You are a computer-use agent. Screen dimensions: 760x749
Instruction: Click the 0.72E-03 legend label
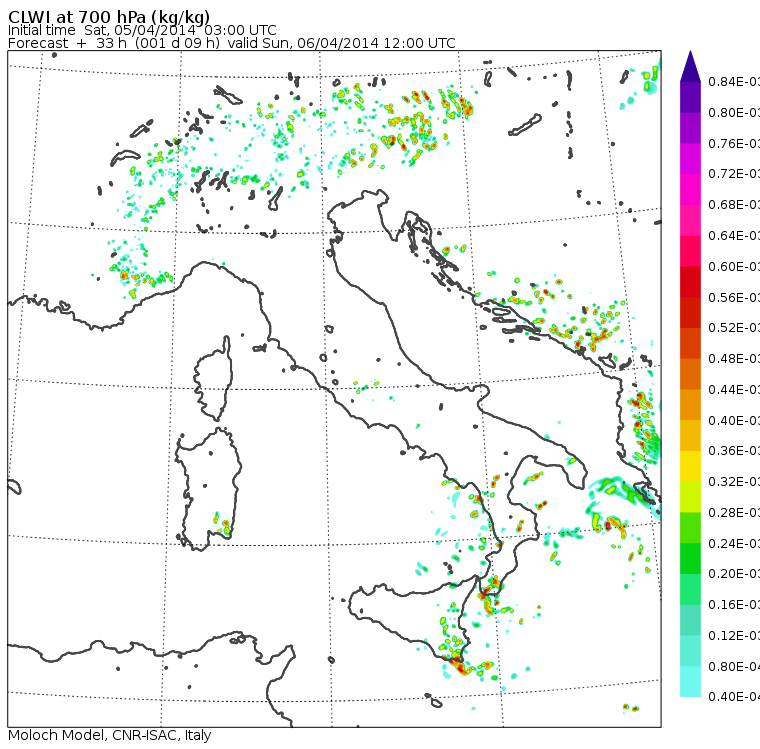pyautogui.click(x=734, y=174)
